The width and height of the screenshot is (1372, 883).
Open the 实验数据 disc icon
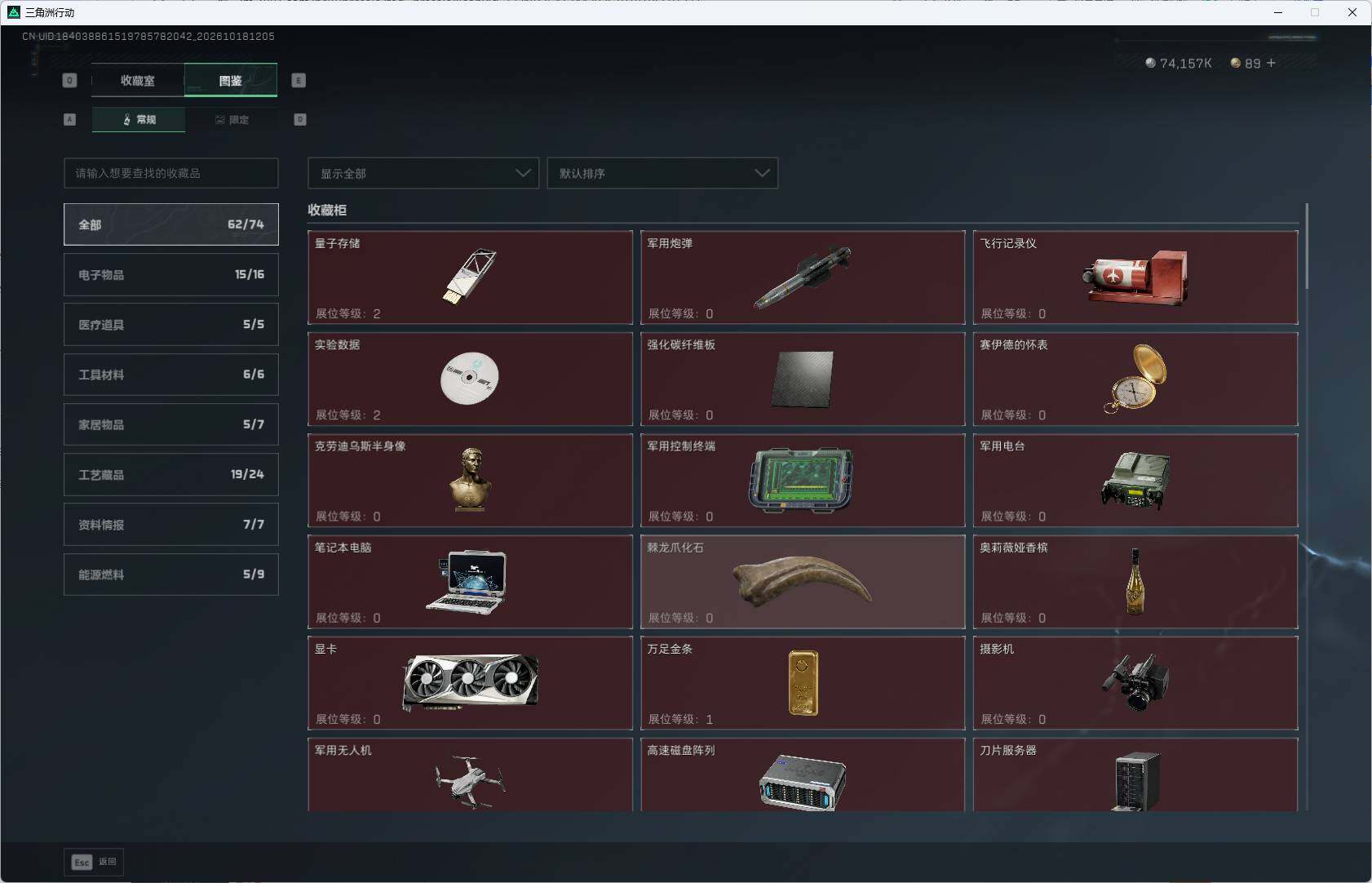coord(469,379)
